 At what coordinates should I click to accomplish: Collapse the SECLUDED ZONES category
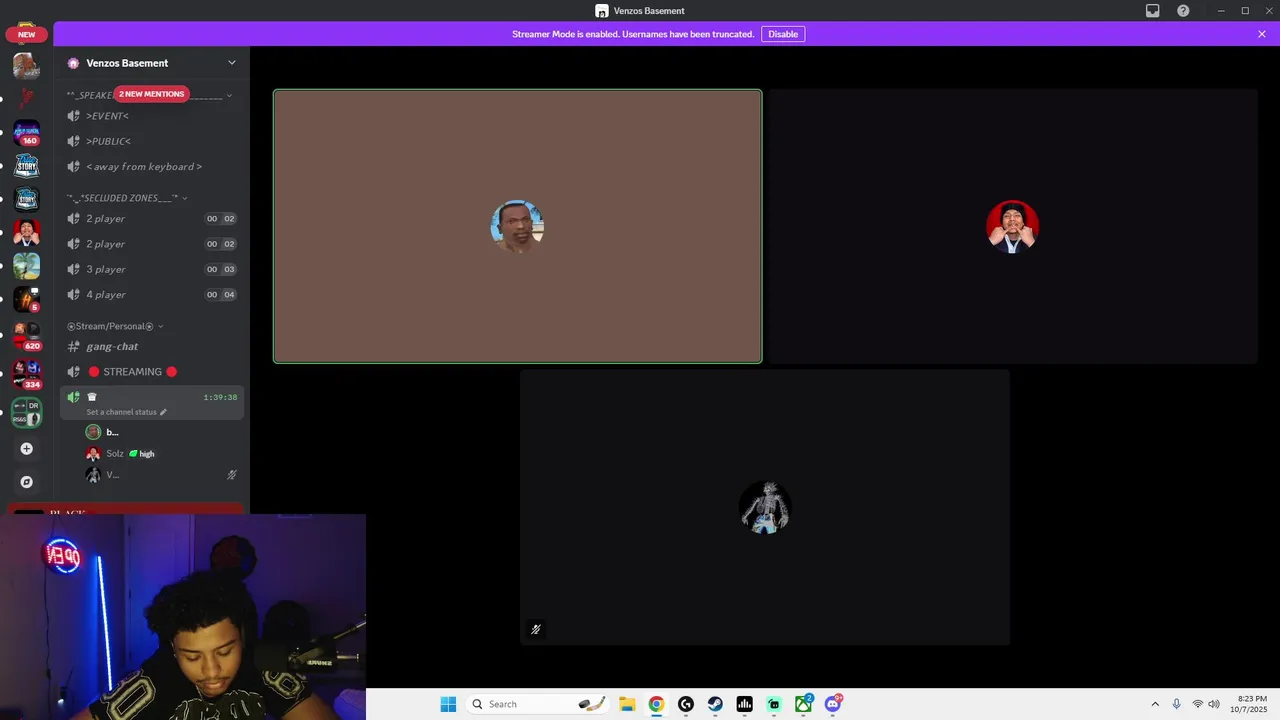[127, 198]
